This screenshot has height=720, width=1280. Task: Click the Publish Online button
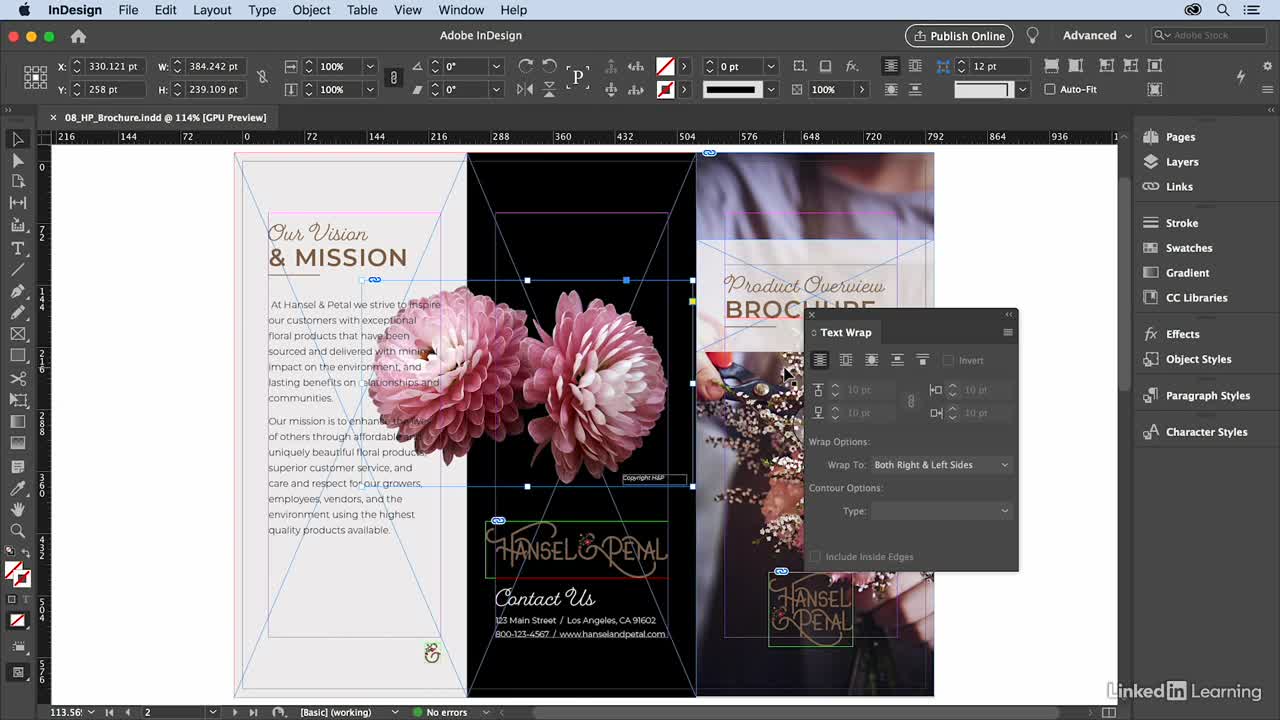pos(959,35)
